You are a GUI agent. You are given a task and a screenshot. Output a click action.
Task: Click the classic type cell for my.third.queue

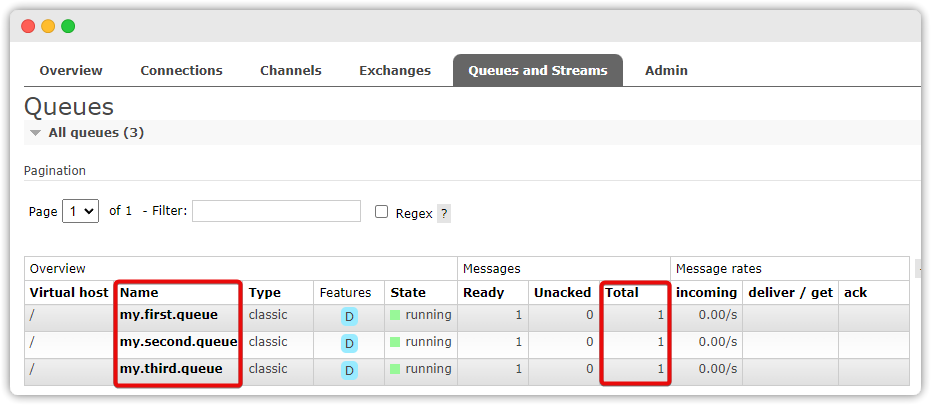[268, 369]
